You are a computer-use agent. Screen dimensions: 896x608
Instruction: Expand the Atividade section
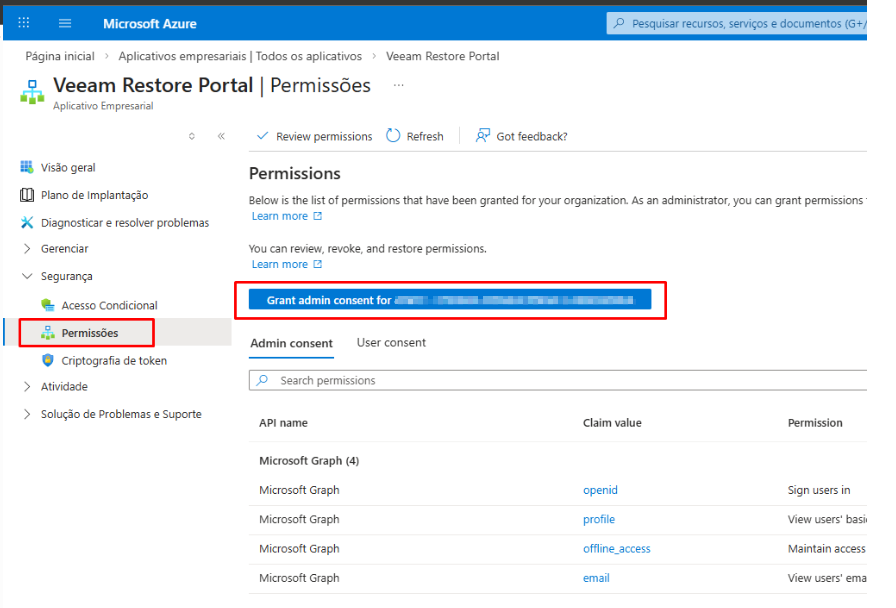[64, 387]
